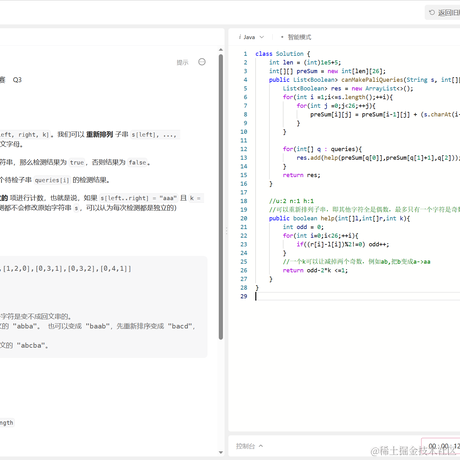This screenshot has width=460, height=460.
Task: Click the 'int odd = 0;' code line
Action: (303, 227)
